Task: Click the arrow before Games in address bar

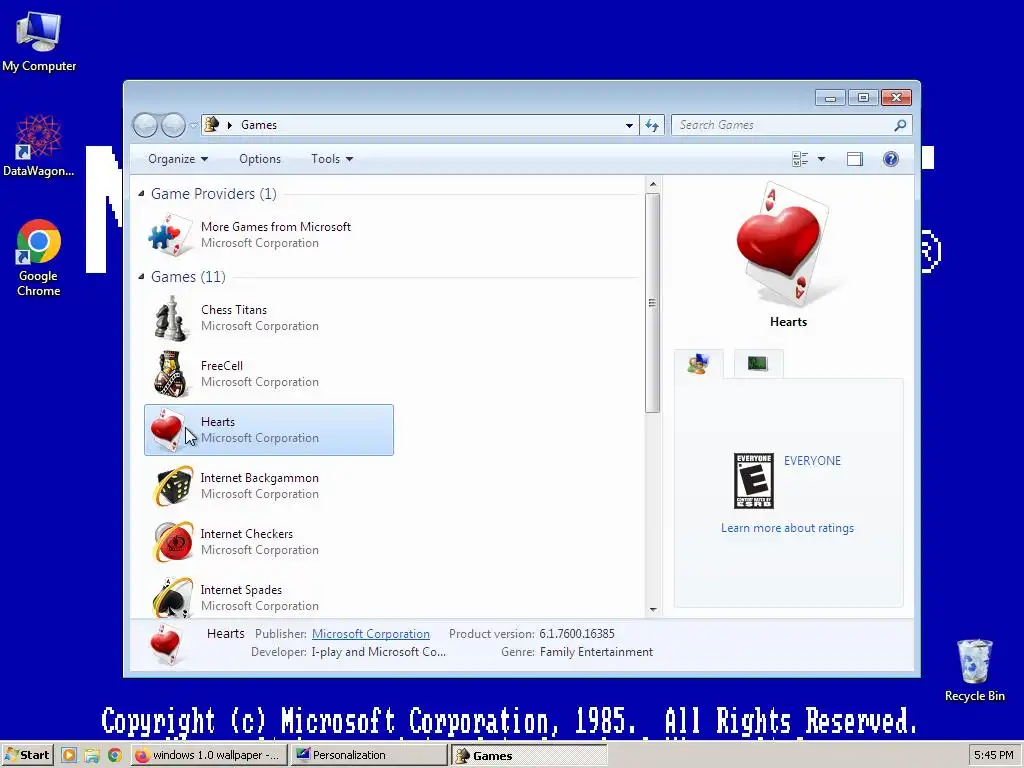Action: 230,125
